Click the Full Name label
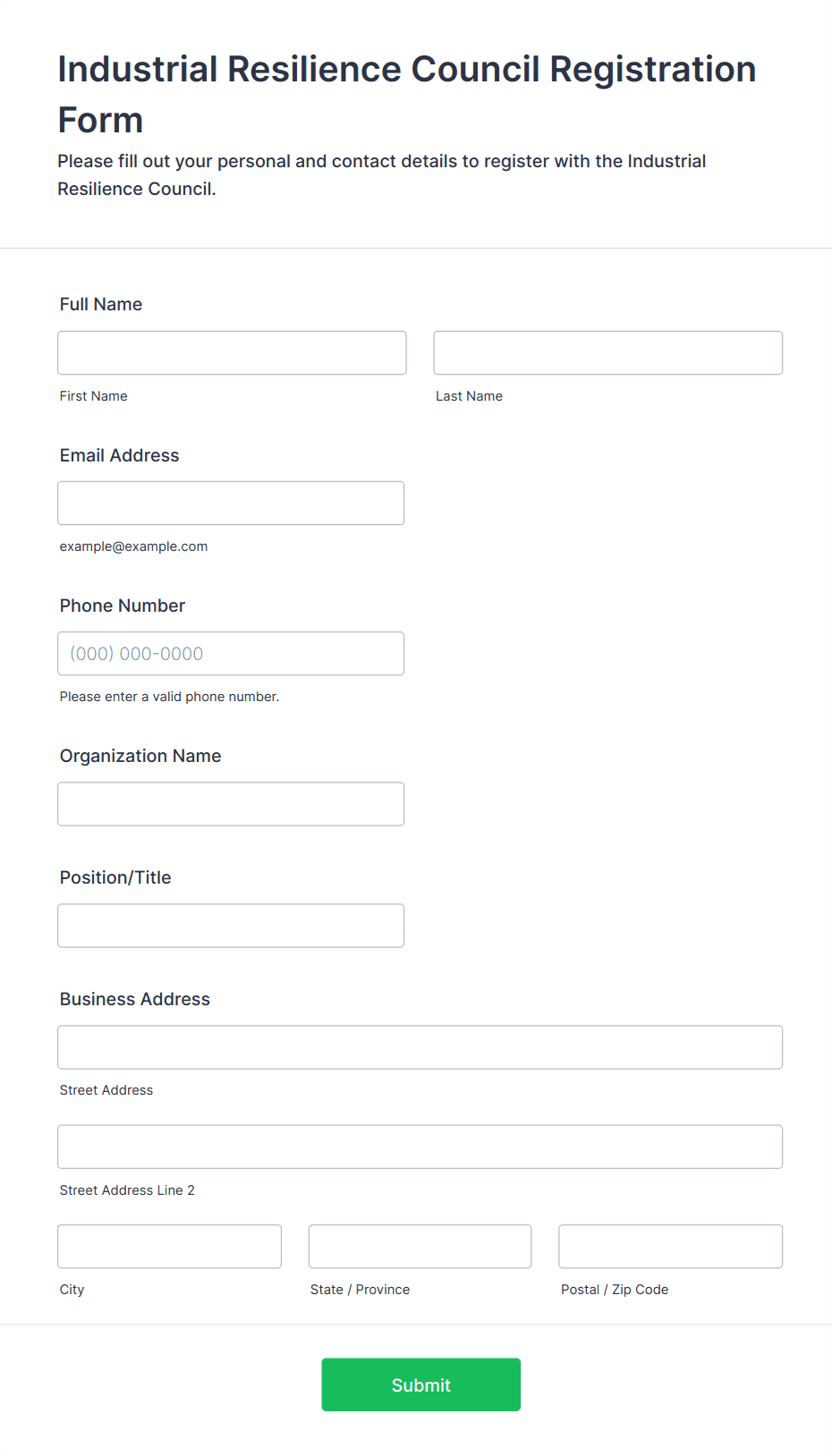Viewport: 832px width, 1456px height. click(x=101, y=304)
